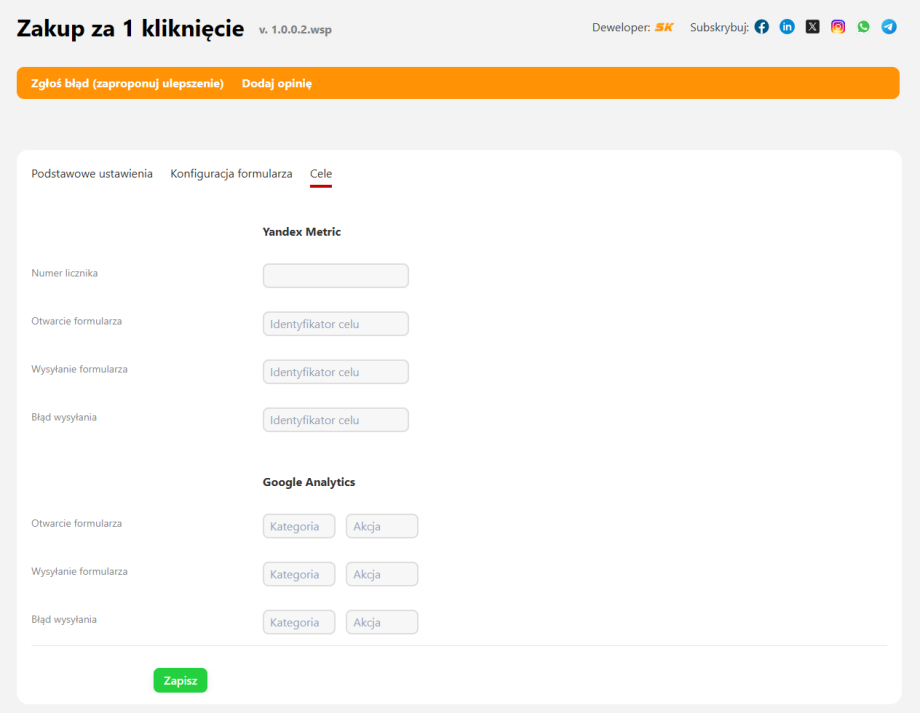This screenshot has width=920, height=713.
Task: Focus the Otwarcie formularza Identyfikator celu field
Action: click(x=335, y=323)
